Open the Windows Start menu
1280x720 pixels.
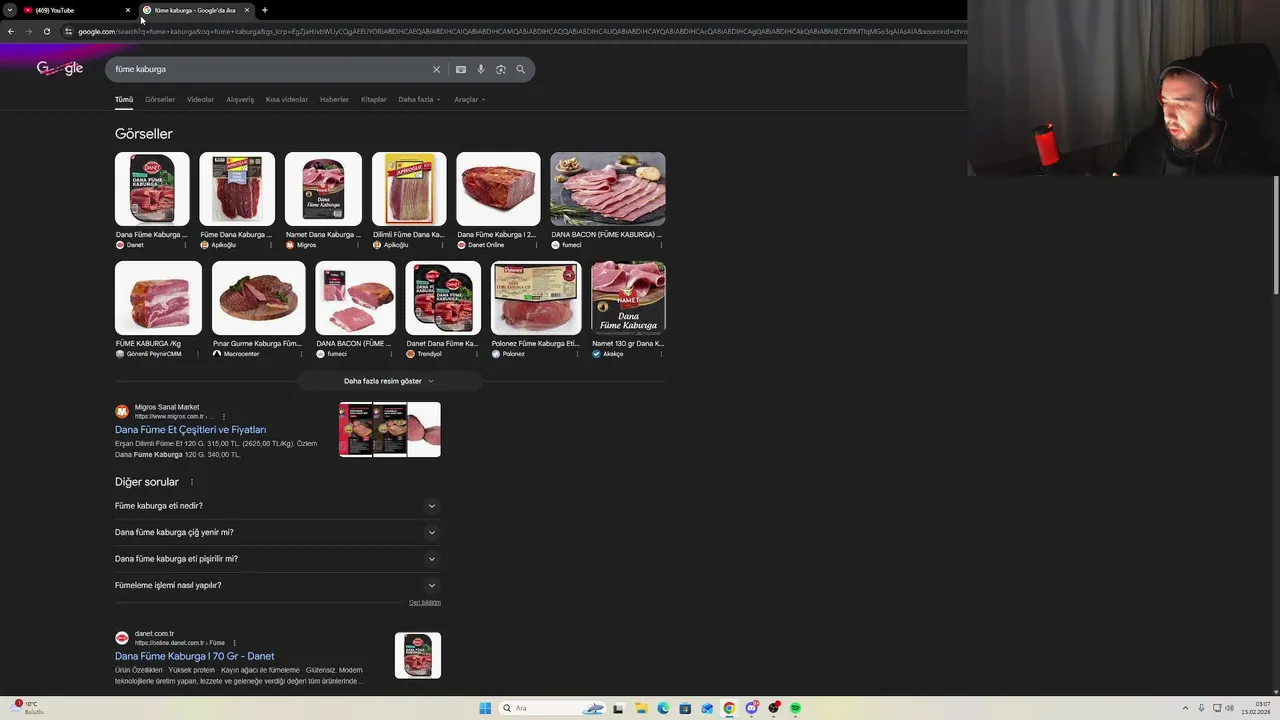[x=485, y=708]
